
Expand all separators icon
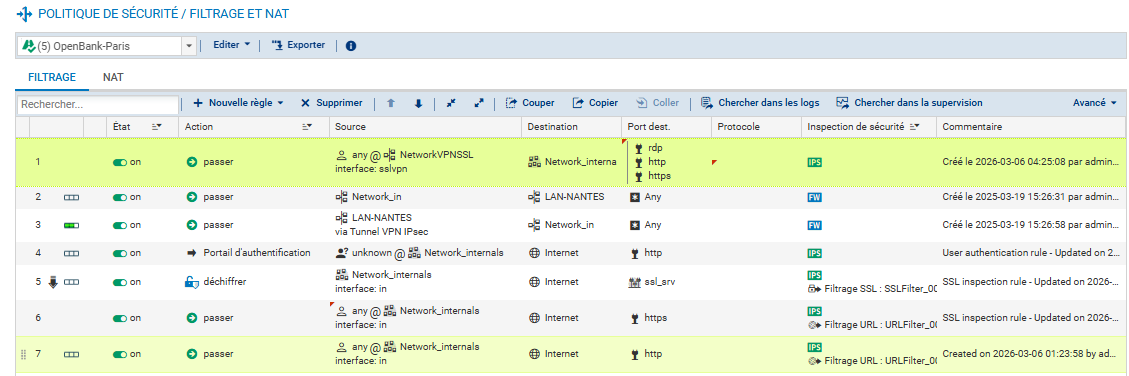point(479,103)
